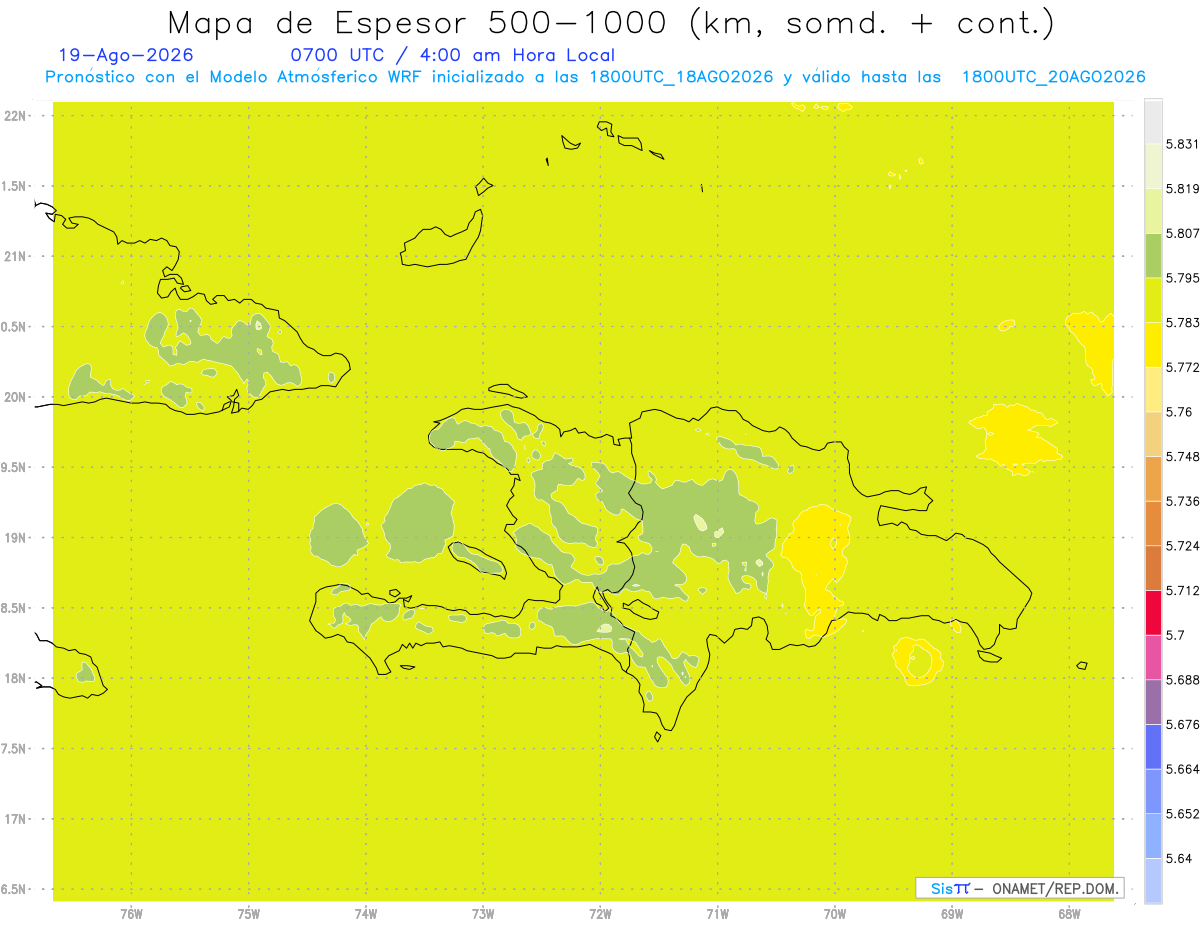Click the legend value 5.748
The height and width of the screenshot is (927, 1200).
pyautogui.click(x=1182, y=457)
